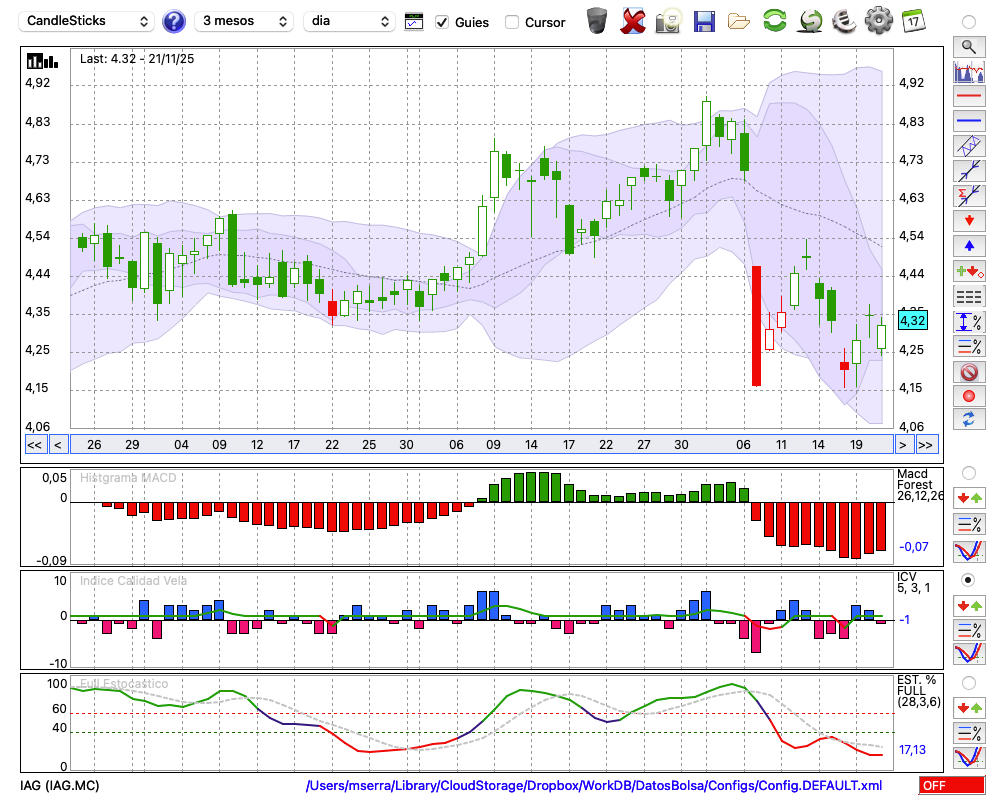Viewport: 1000px width, 800px height.
Task: Click the '<<' jump-to-start navigation button
Action: click(x=34, y=444)
